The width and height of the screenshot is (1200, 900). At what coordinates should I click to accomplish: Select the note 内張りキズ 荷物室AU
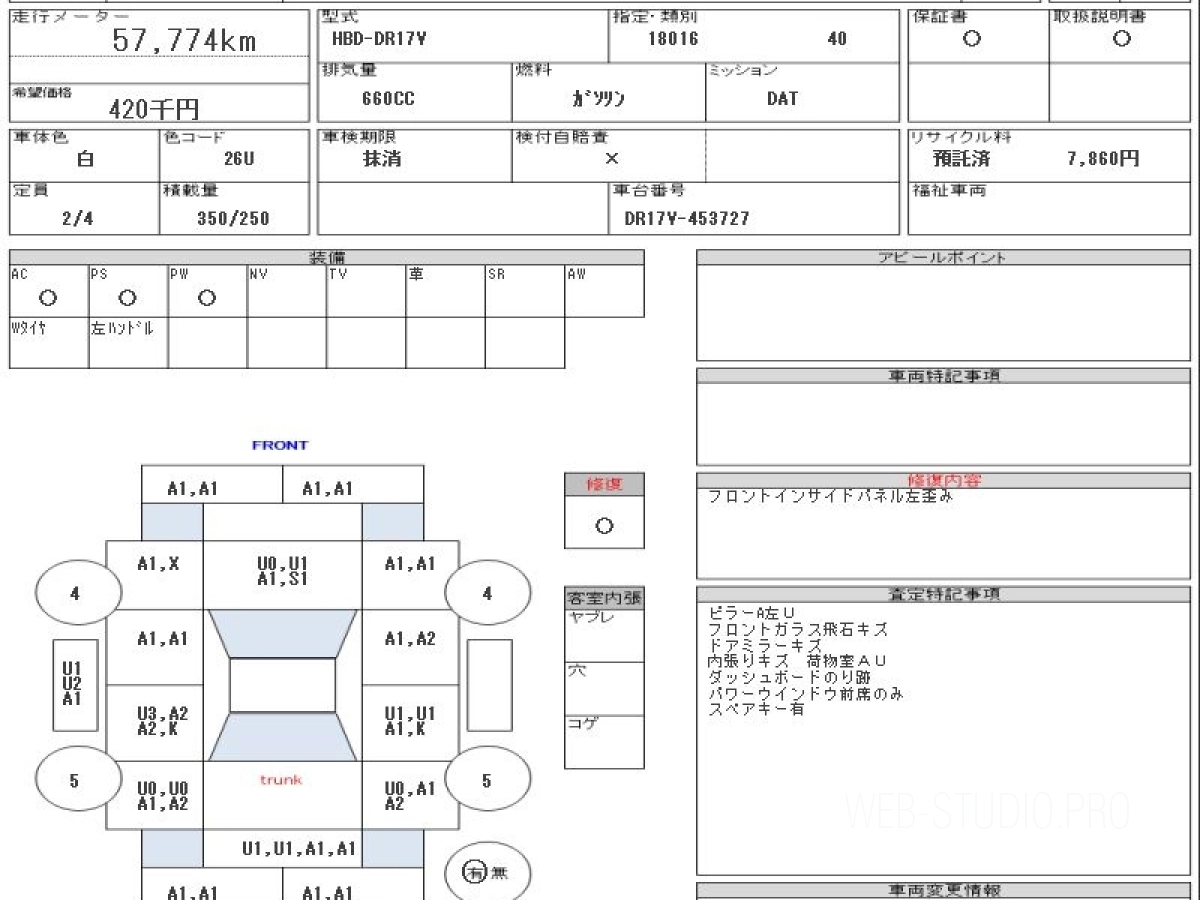click(x=797, y=661)
